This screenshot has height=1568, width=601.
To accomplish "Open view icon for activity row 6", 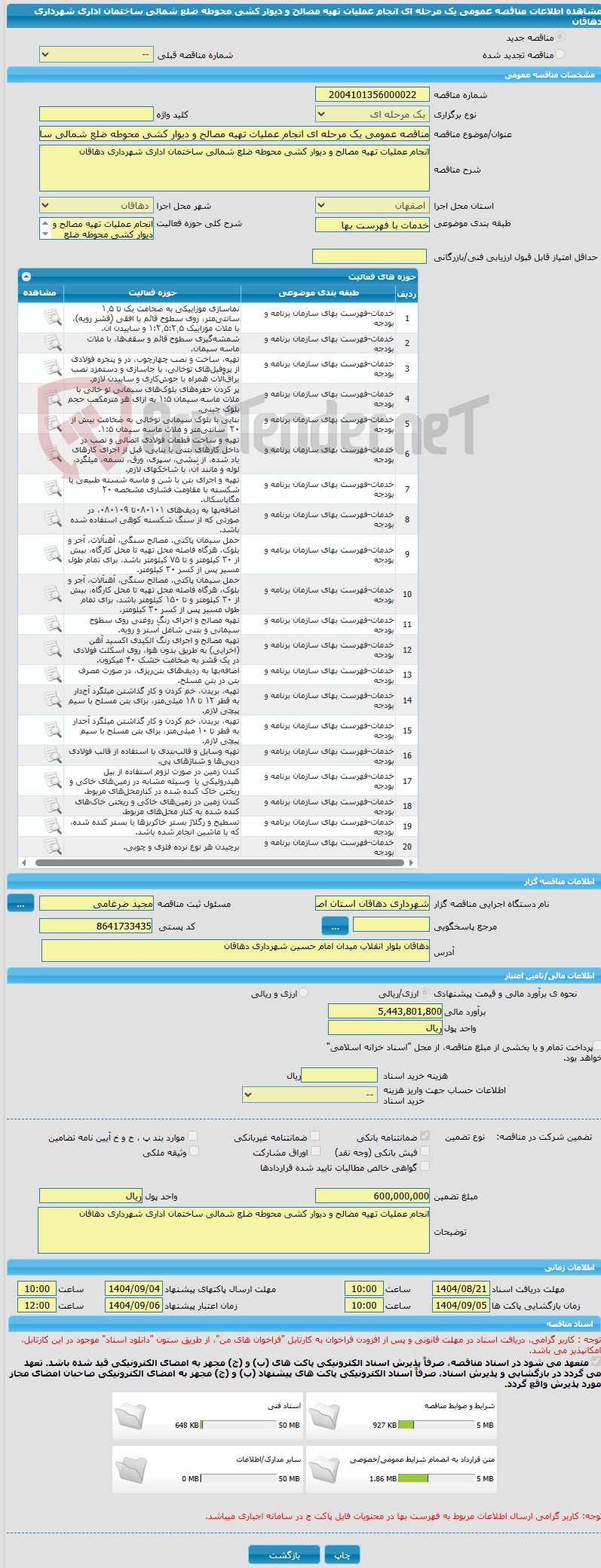I will 53,454.
